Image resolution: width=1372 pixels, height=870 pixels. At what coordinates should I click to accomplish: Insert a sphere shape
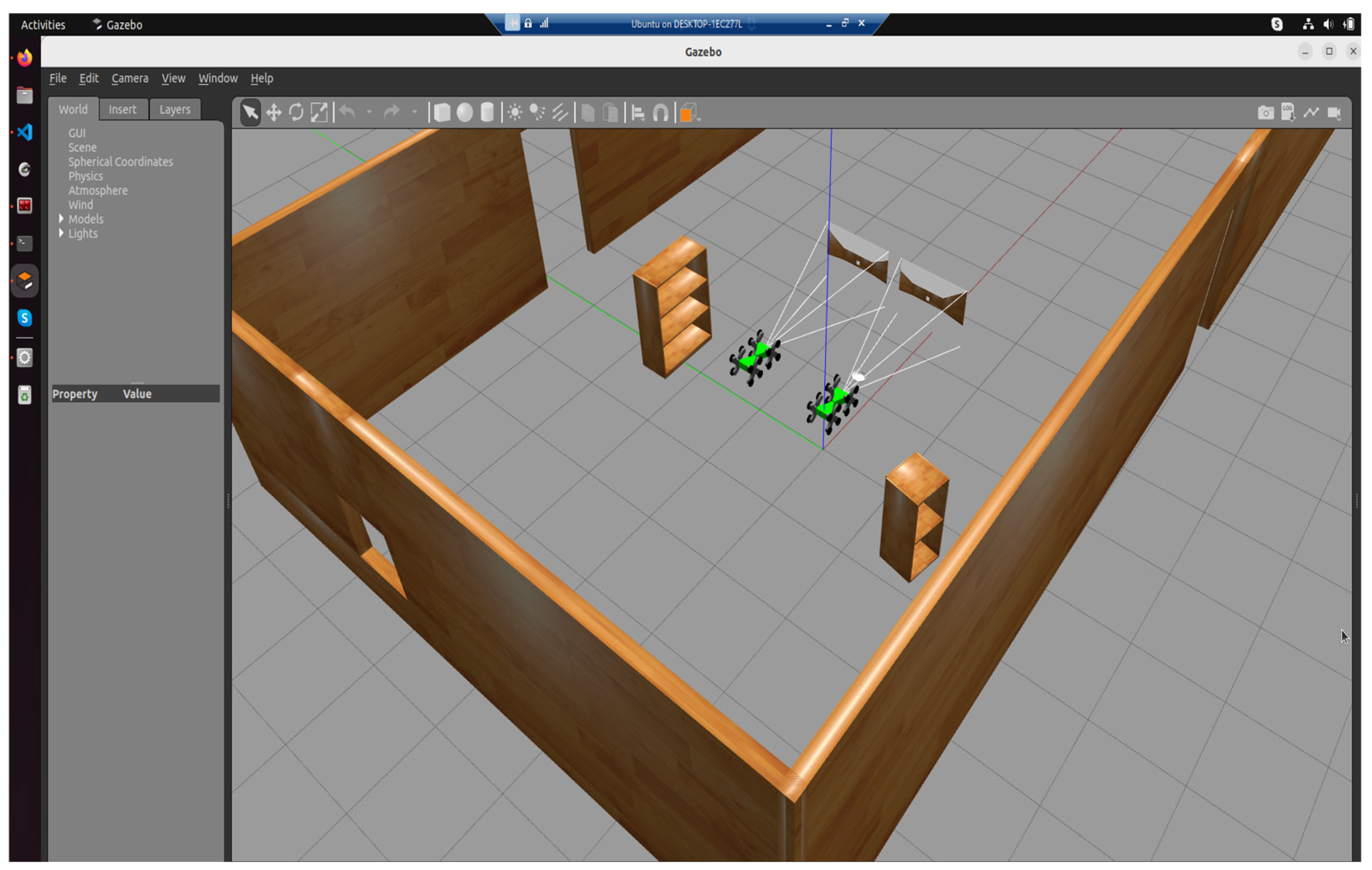coord(465,112)
